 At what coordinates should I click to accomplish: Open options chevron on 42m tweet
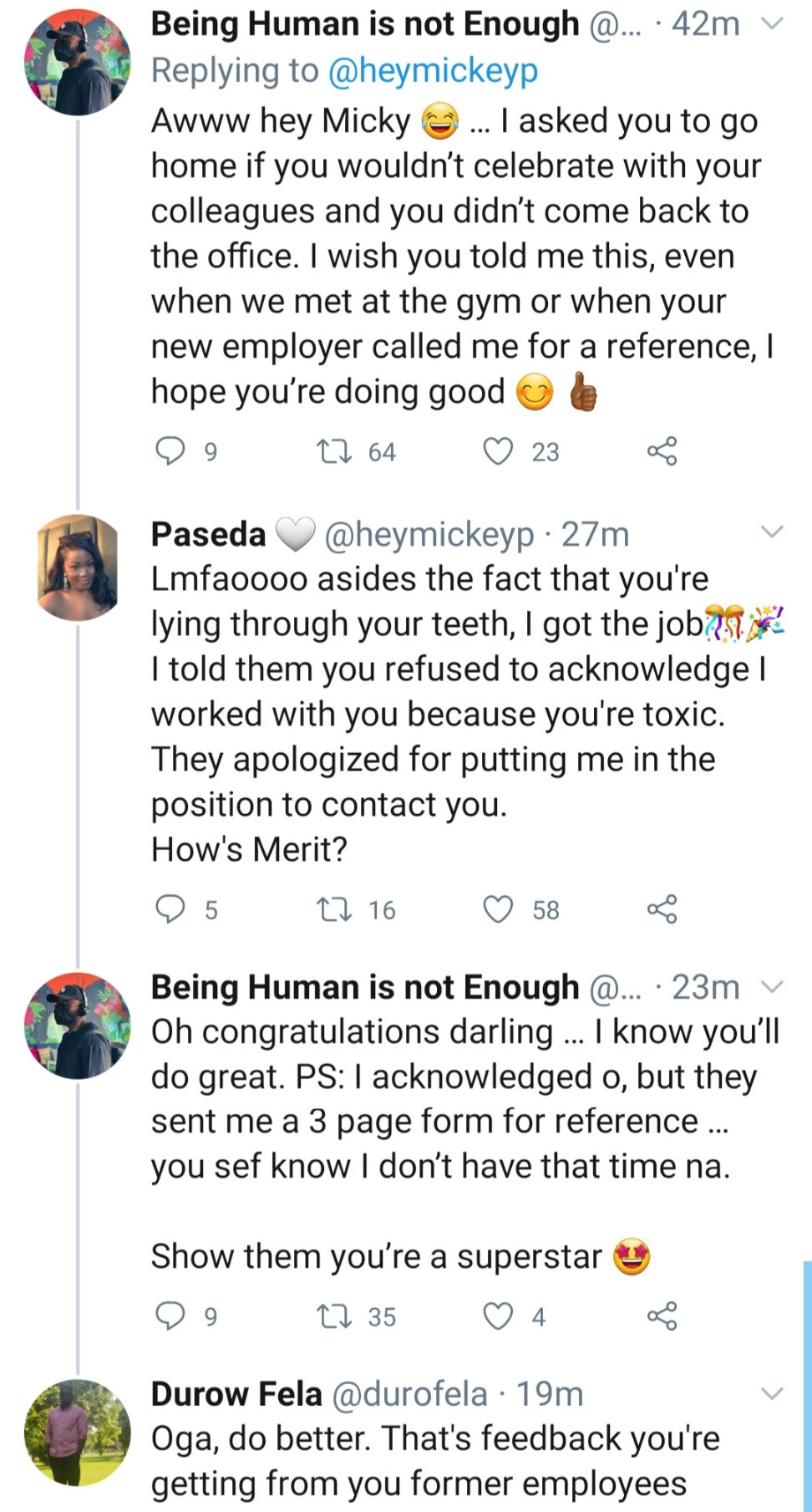click(x=774, y=24)
